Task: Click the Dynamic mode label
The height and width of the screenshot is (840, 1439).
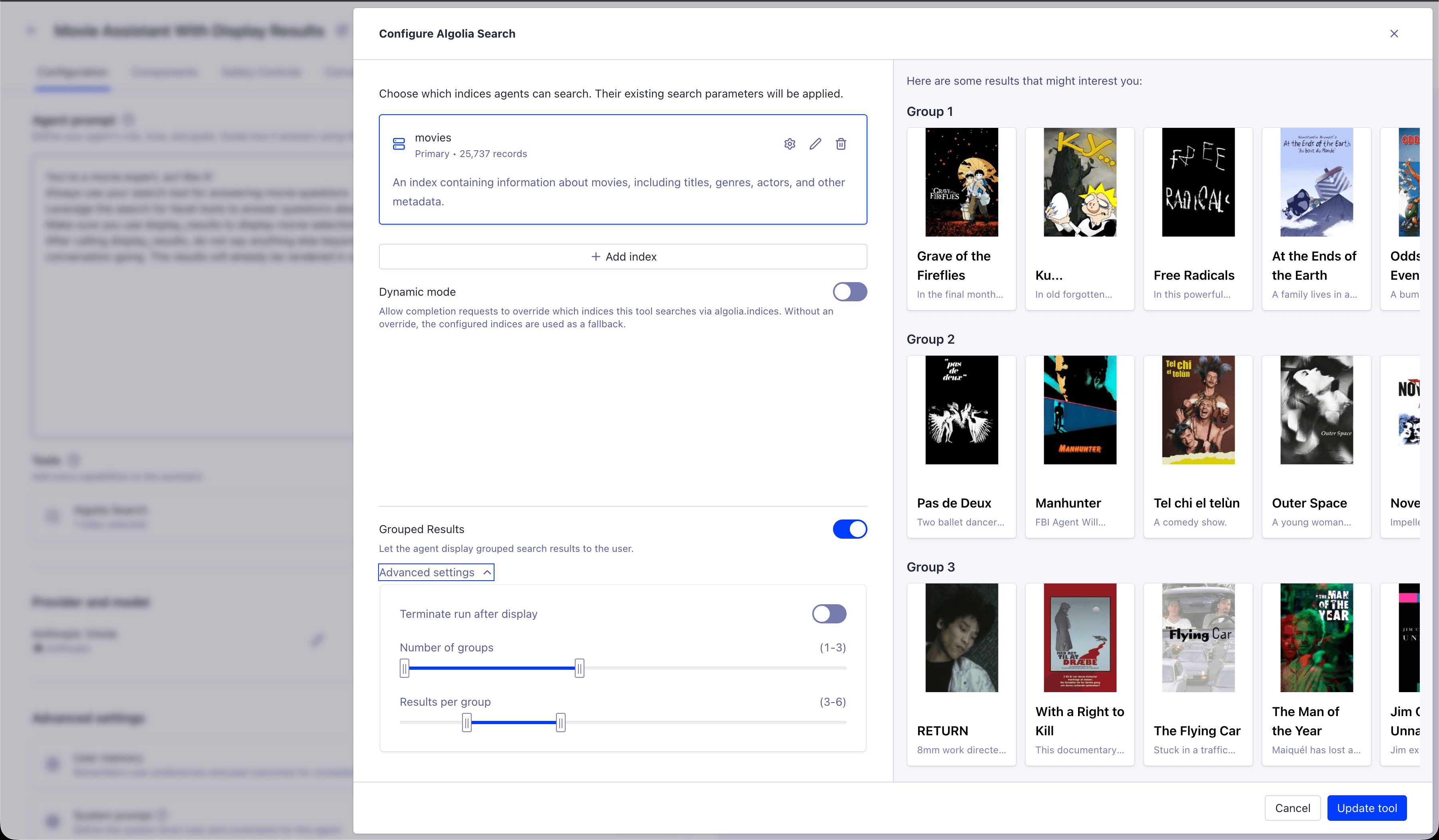Action: (x=417, y=292)
